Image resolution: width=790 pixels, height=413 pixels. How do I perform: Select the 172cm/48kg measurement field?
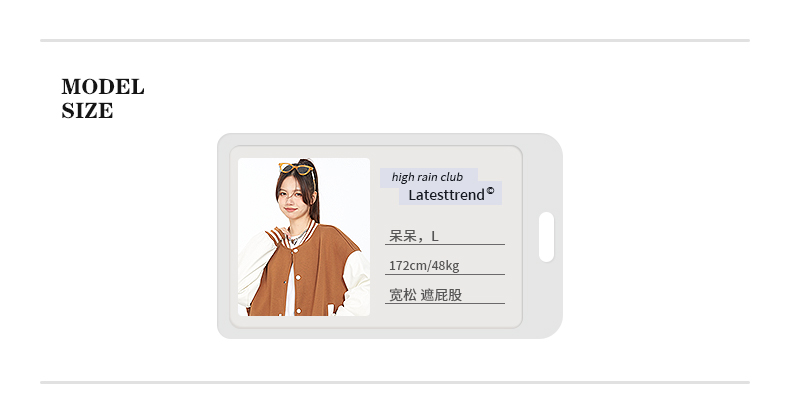(445, 265)
